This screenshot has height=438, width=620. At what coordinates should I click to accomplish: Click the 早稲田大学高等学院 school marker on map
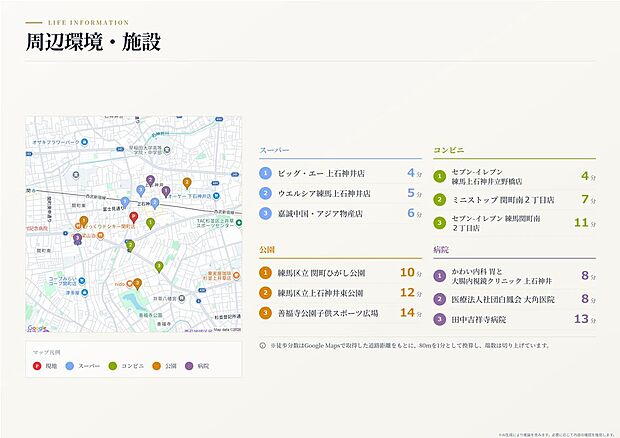167,150
